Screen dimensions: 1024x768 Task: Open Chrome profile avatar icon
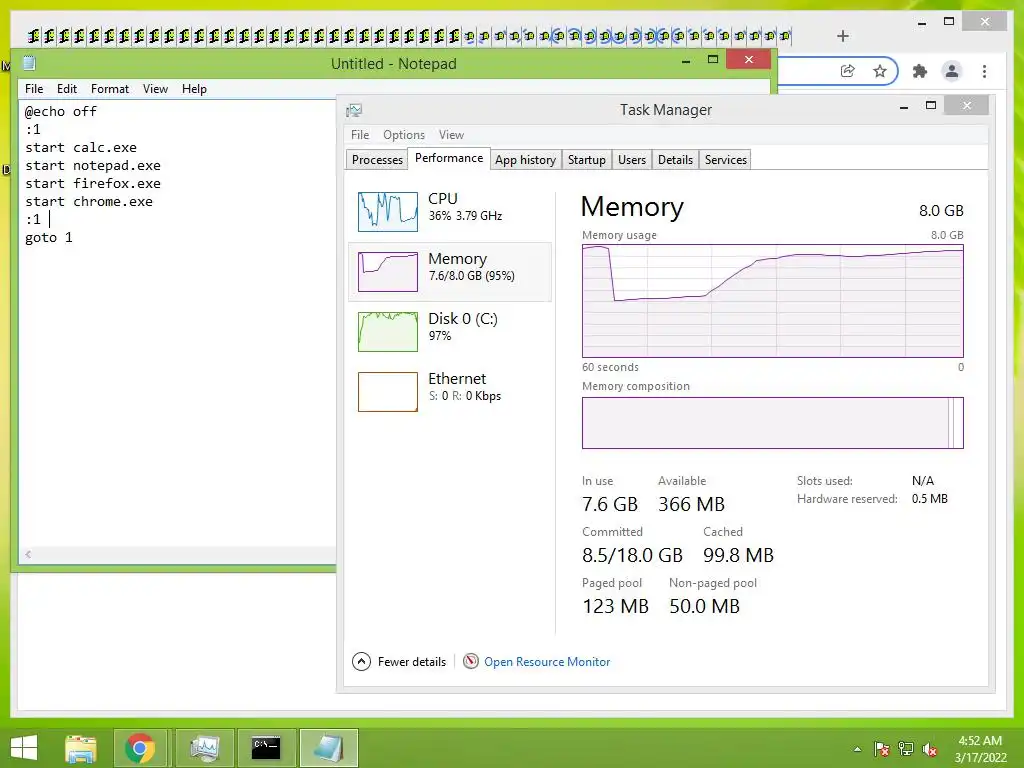pyautogui.click(x=952, y=71)
